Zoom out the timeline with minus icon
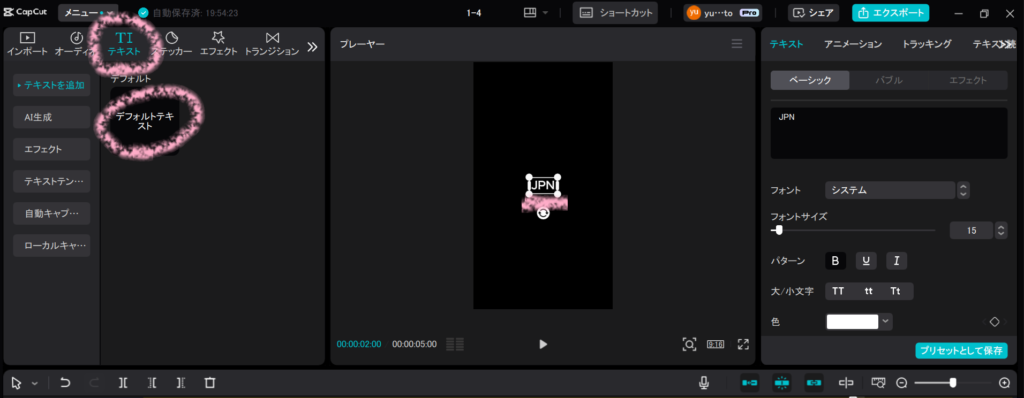 coord(901,383)
